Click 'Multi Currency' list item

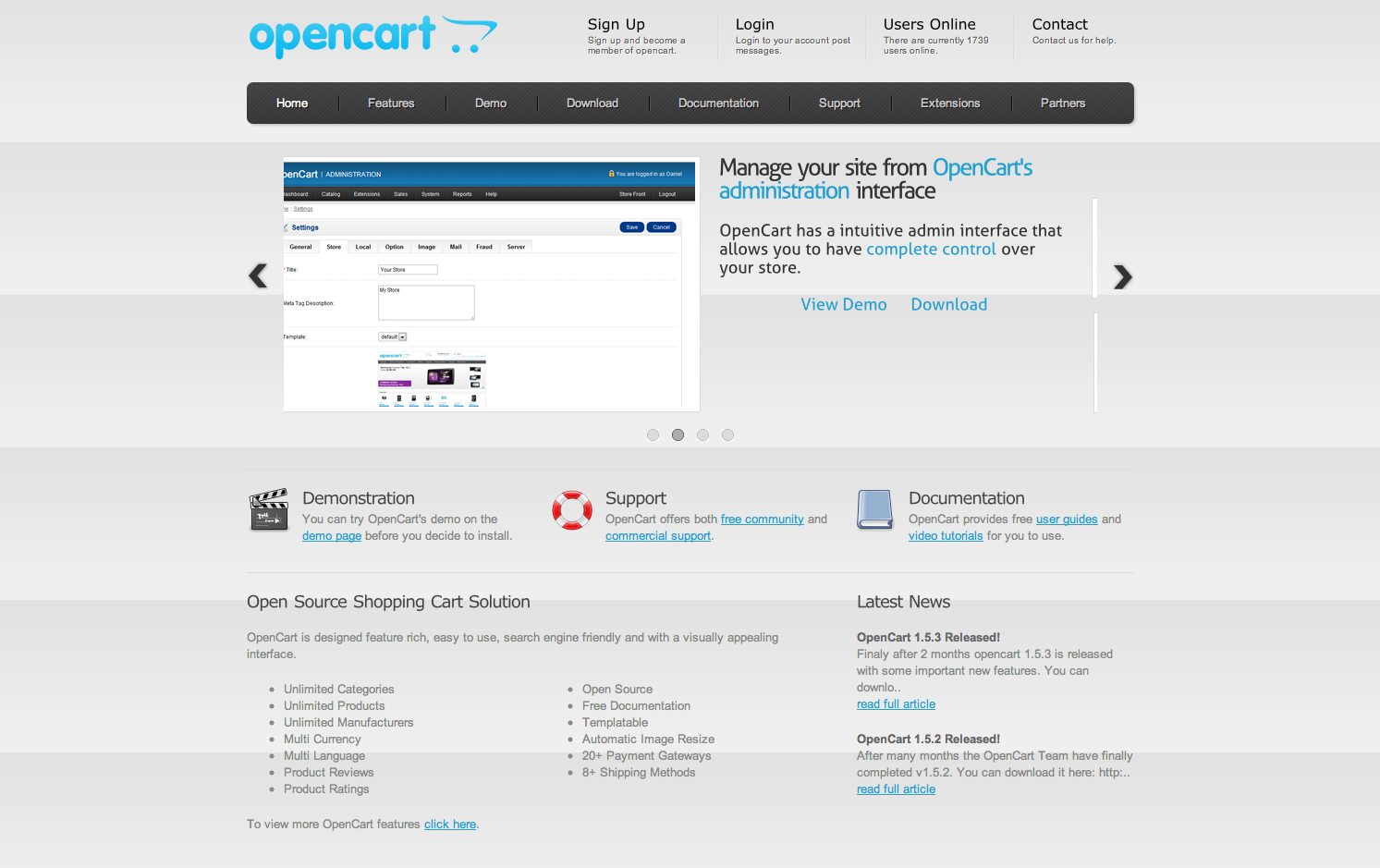point(322,740)
